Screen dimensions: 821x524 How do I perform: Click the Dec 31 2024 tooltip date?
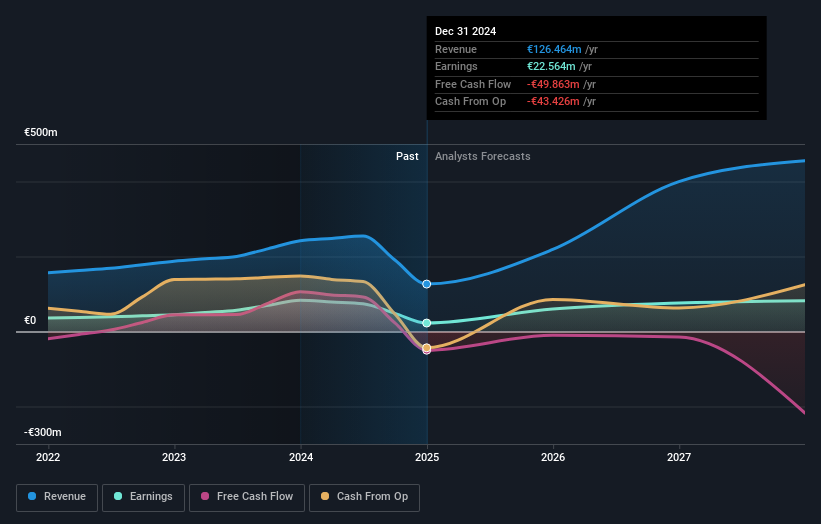click(465, 31)
